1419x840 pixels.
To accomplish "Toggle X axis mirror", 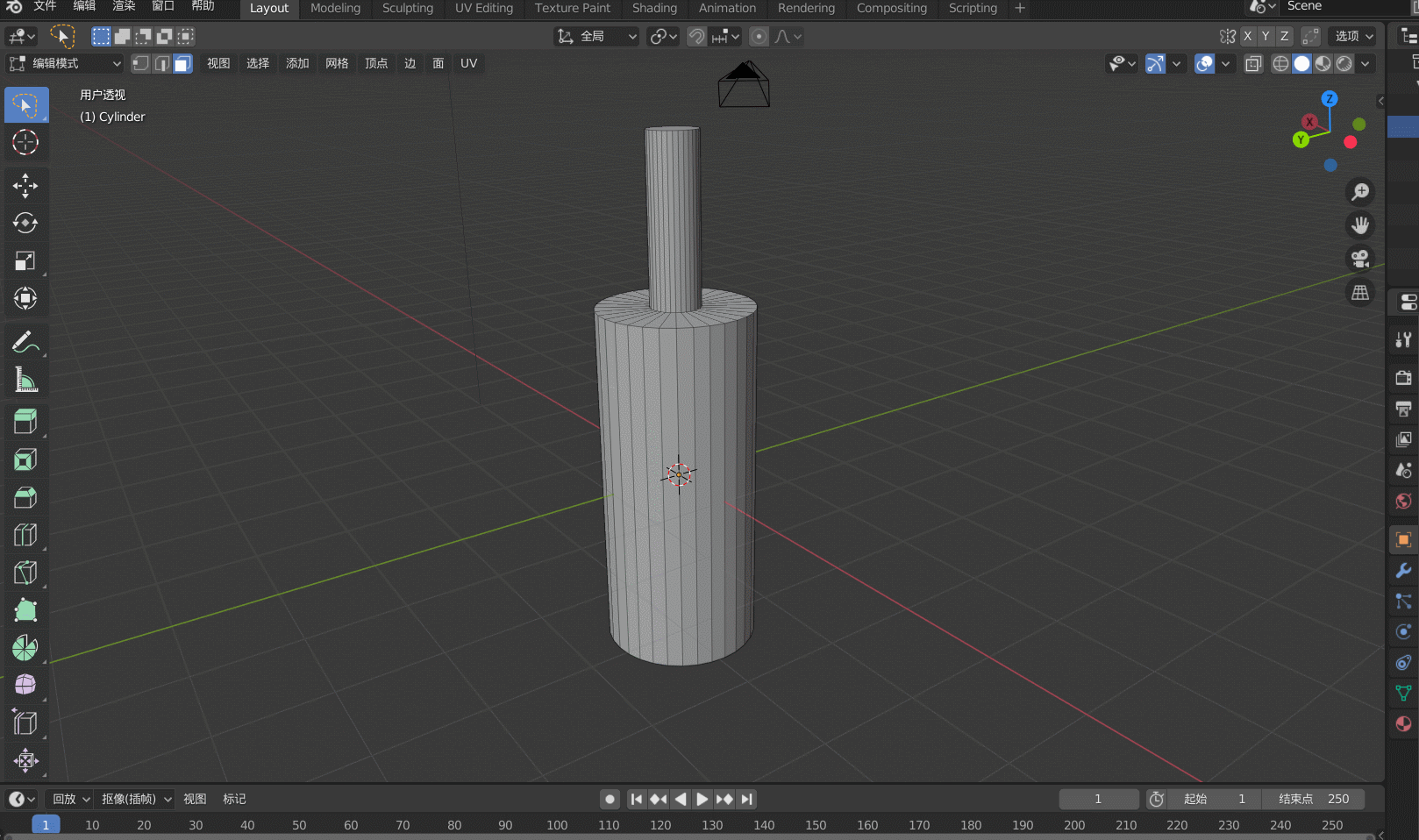I will [1247, 36].
